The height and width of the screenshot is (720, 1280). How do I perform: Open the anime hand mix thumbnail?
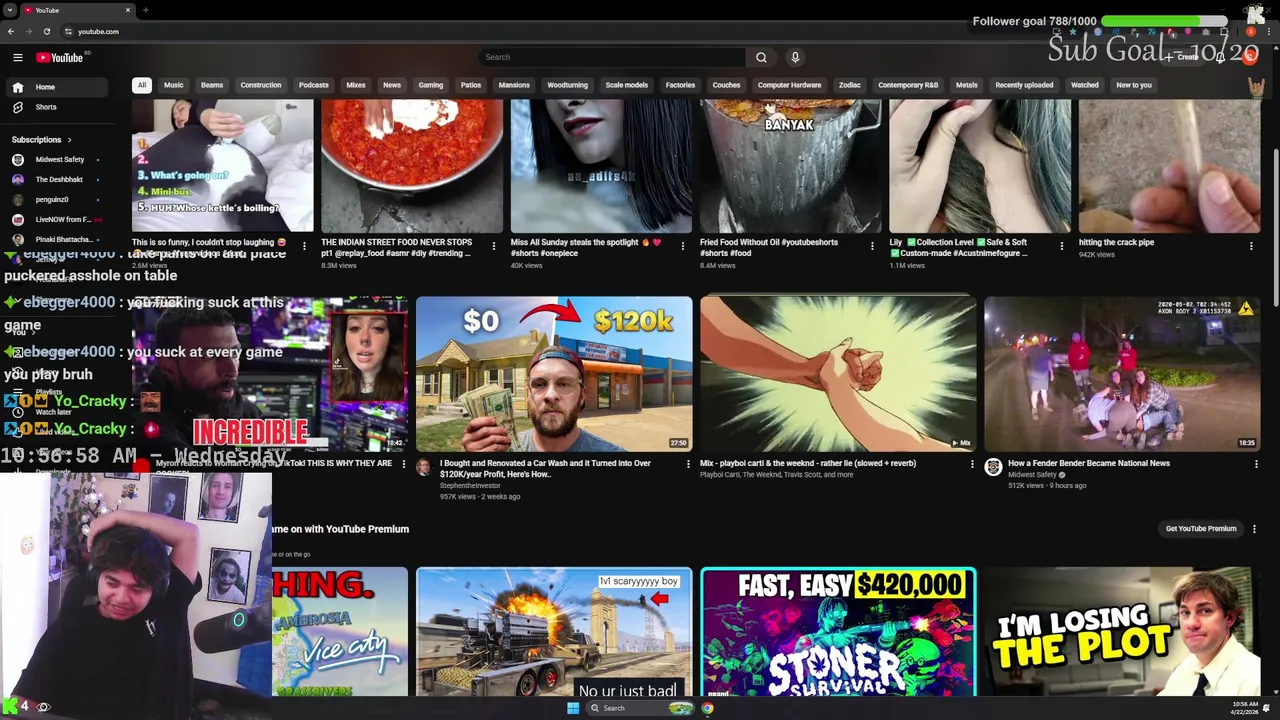[x=838, y=374]
